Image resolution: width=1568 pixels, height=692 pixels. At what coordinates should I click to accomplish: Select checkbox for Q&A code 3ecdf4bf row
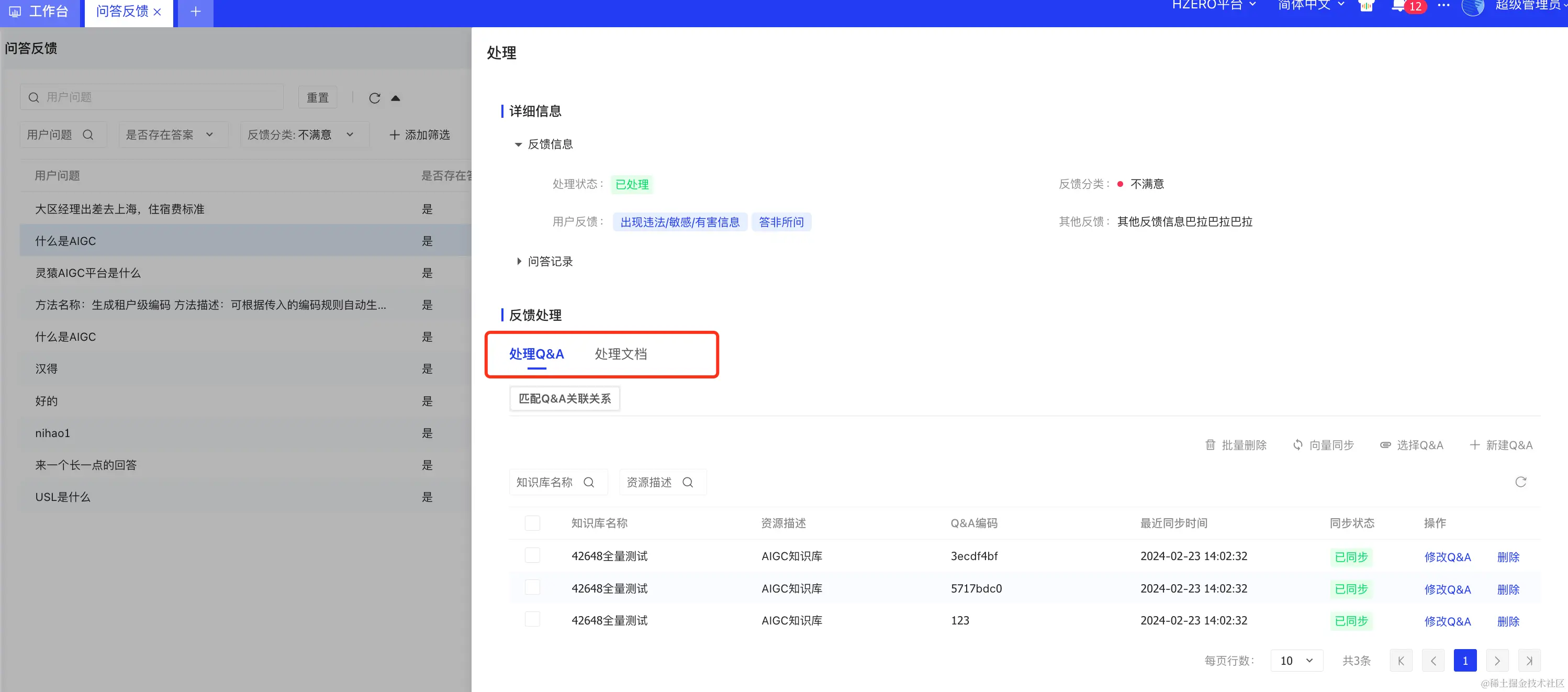point(533,555)
